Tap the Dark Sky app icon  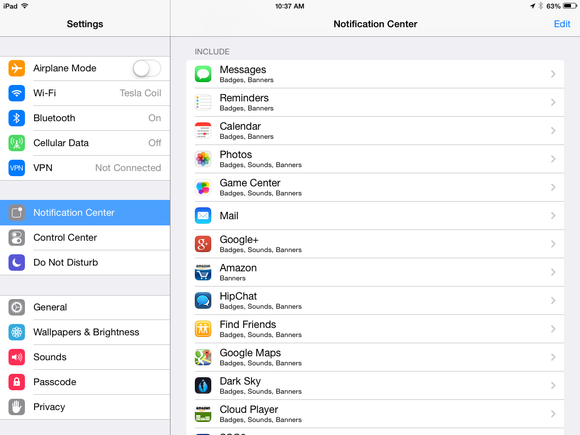pos(203,385)
